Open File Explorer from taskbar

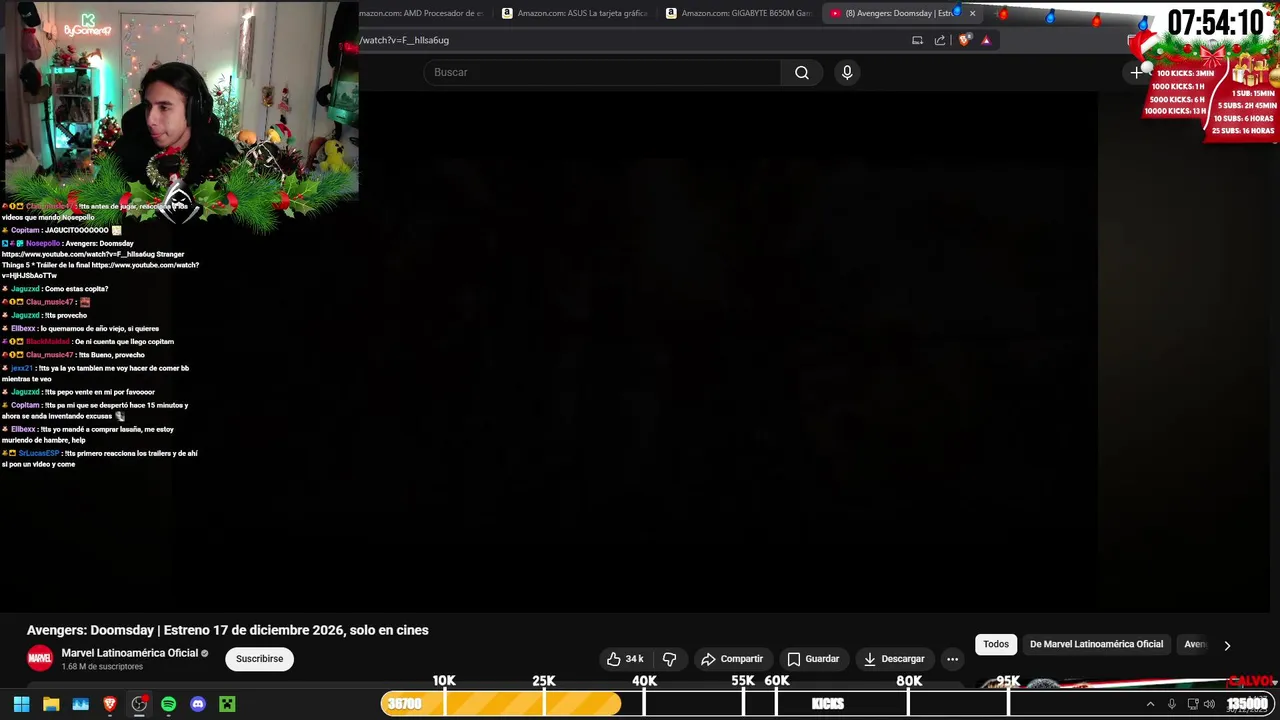tap(51, 704)
